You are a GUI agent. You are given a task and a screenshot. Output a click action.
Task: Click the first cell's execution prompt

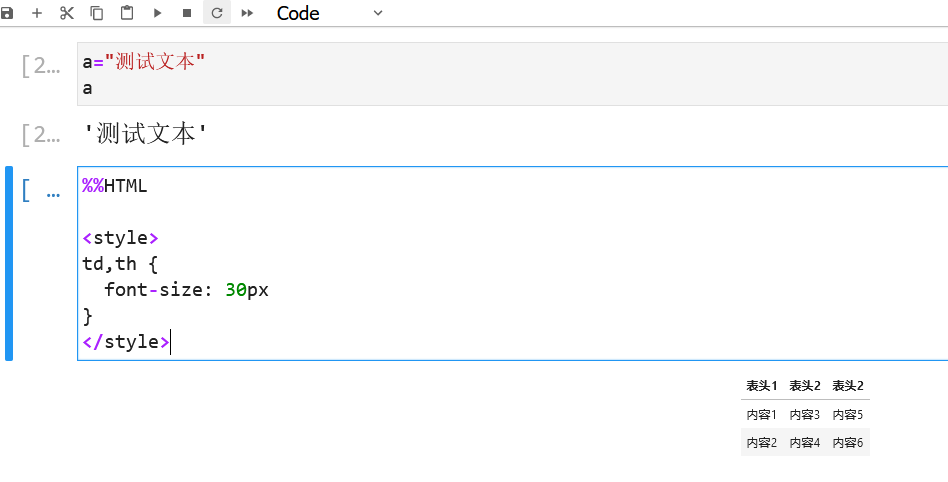coord(41,66)
